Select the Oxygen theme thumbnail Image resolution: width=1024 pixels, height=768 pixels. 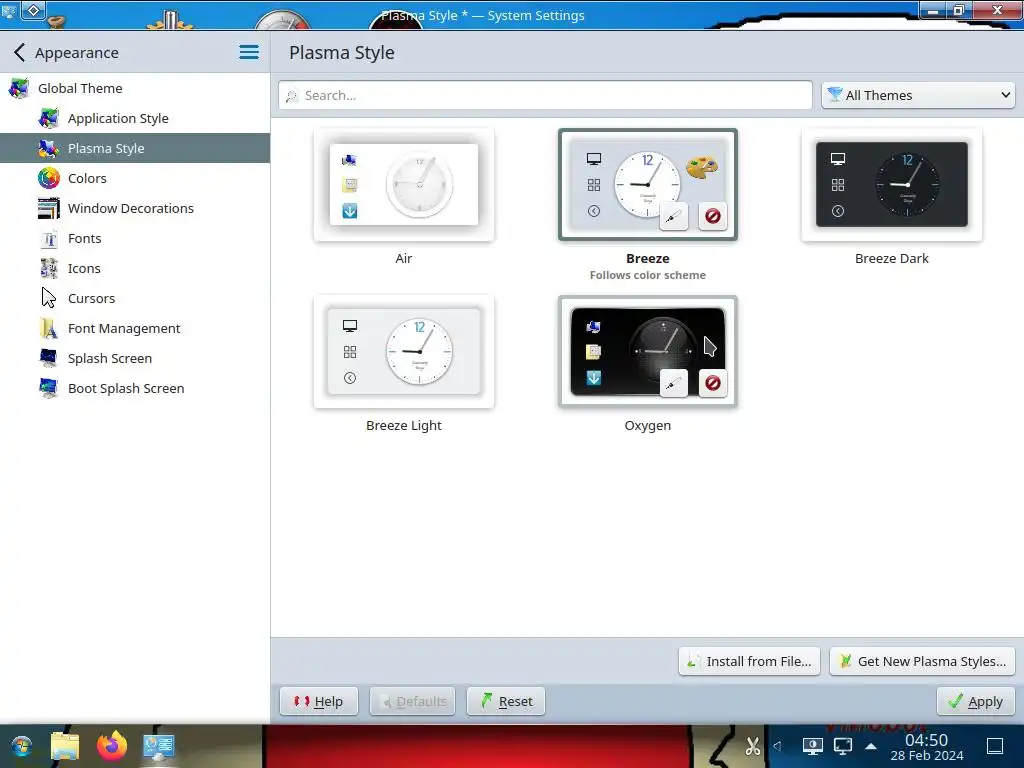point(648,352)
